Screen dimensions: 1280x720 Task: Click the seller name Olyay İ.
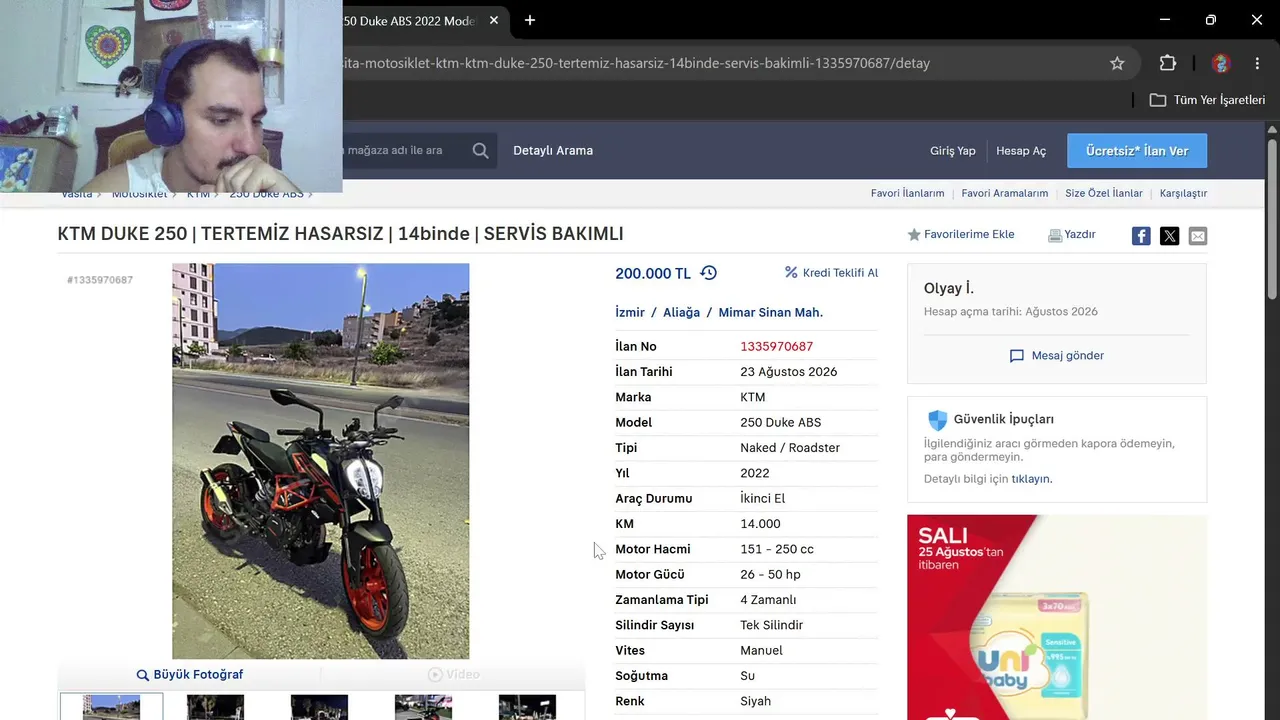[949, 289]
